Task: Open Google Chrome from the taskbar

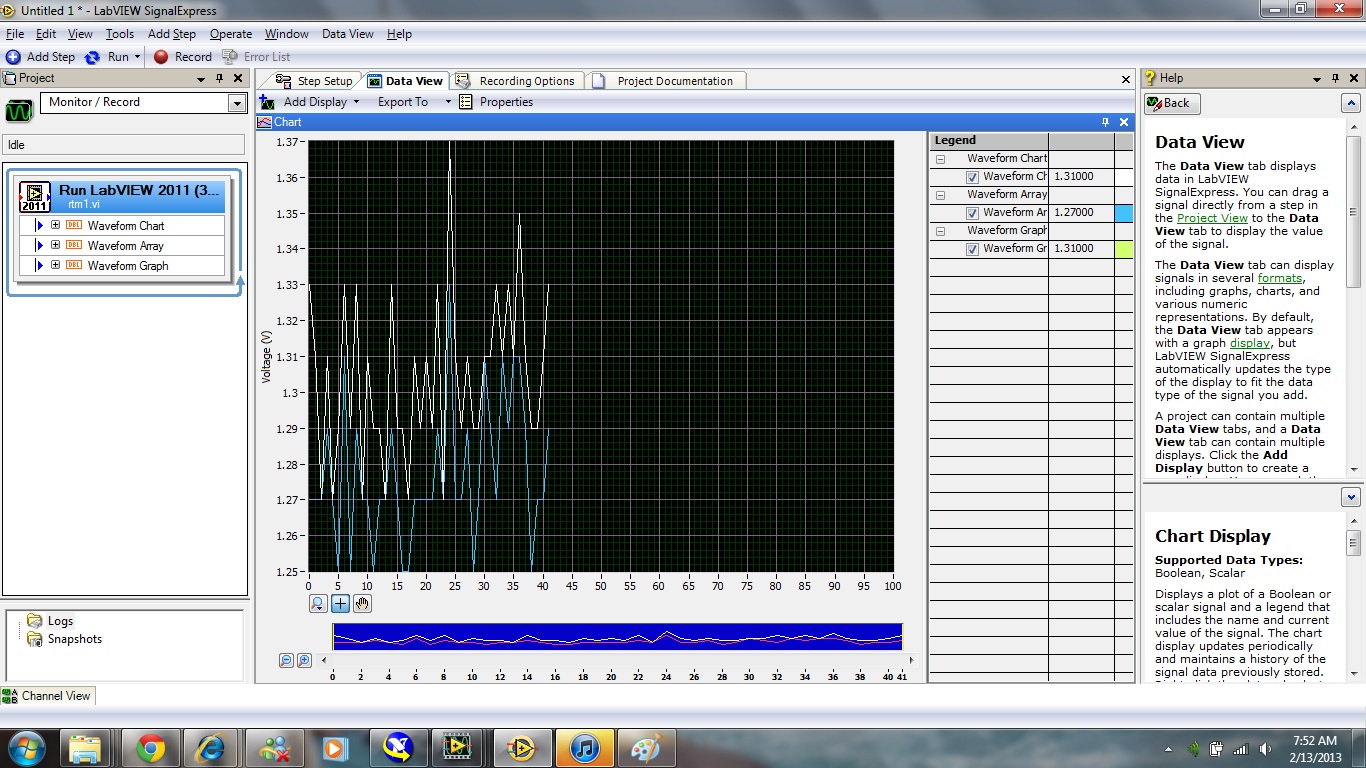Action: pyautogui.click(x=151, y=748)
